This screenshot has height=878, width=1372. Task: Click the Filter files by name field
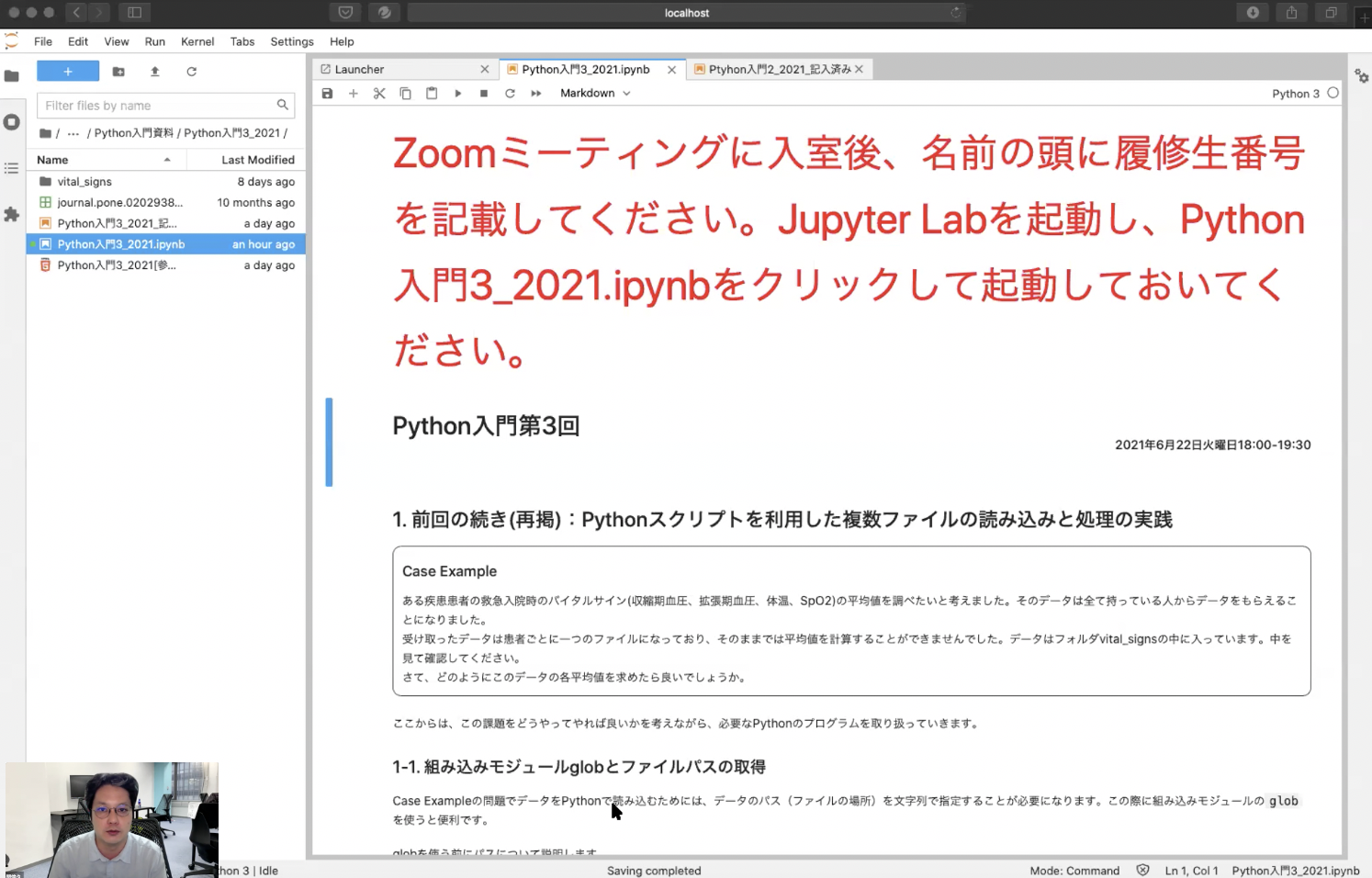click(x=166, y=106)
